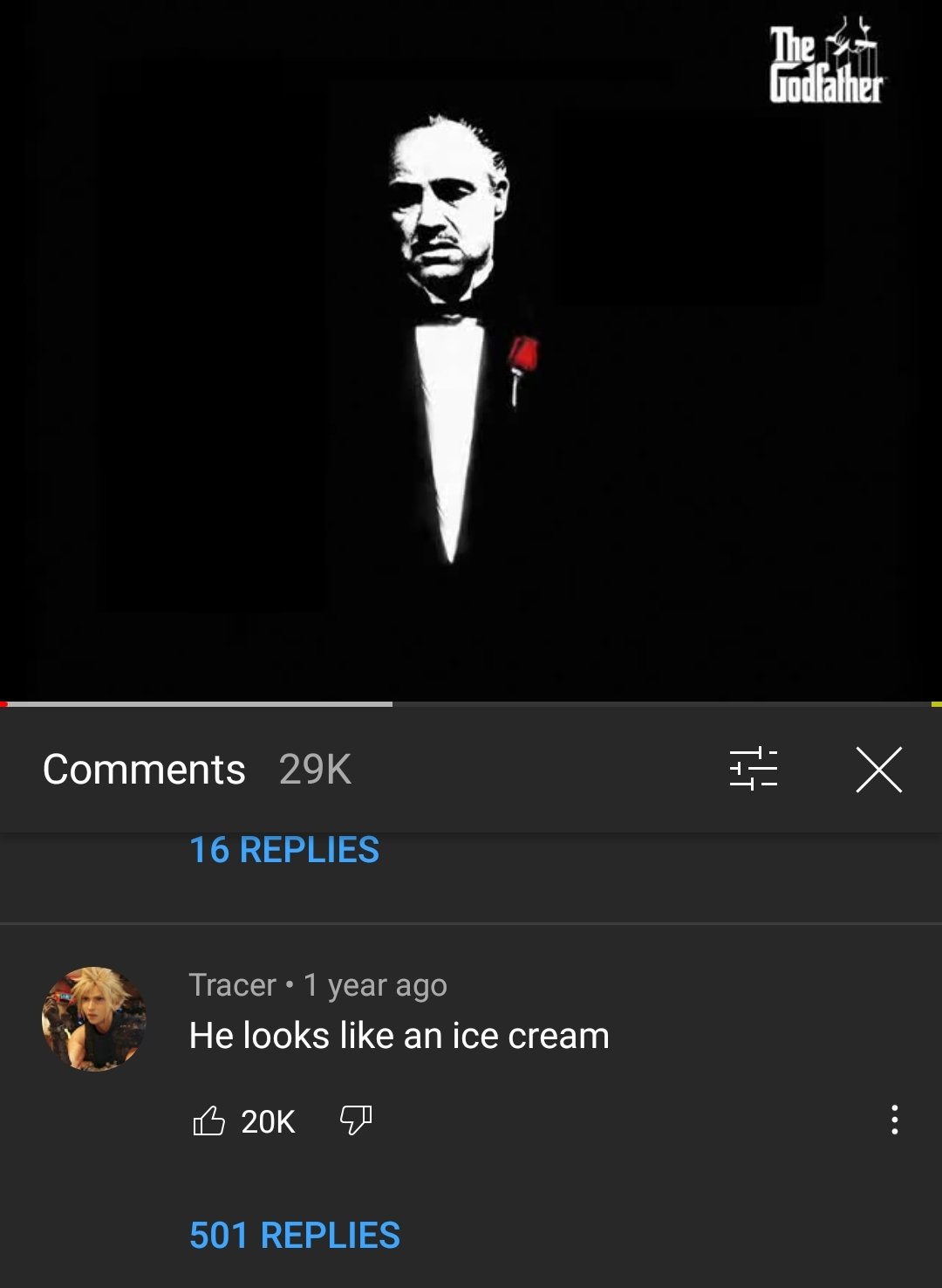
Task: Seek using the video progress bar
Action: 471,703
